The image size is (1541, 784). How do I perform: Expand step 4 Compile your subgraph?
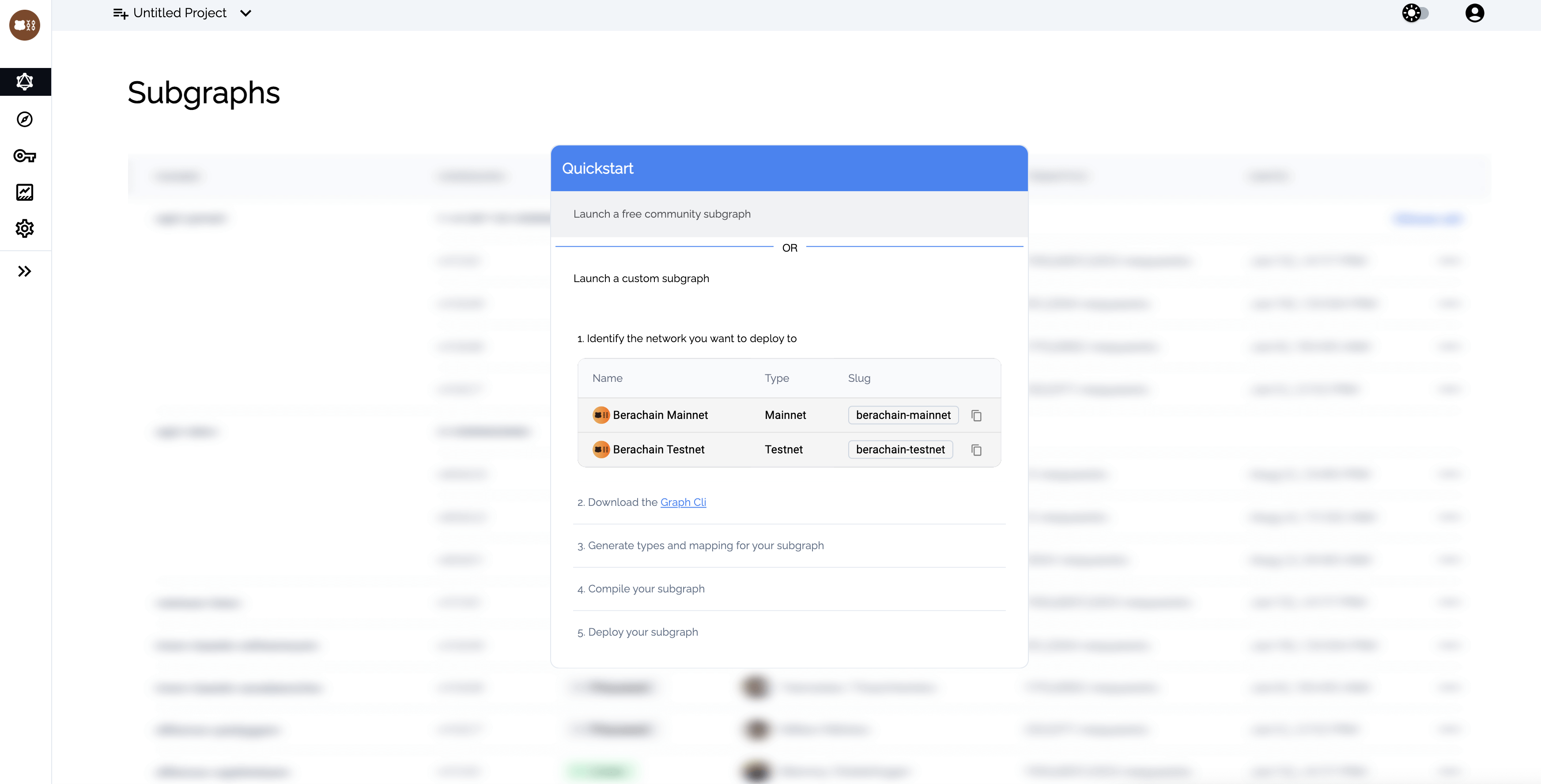[789, 589]
